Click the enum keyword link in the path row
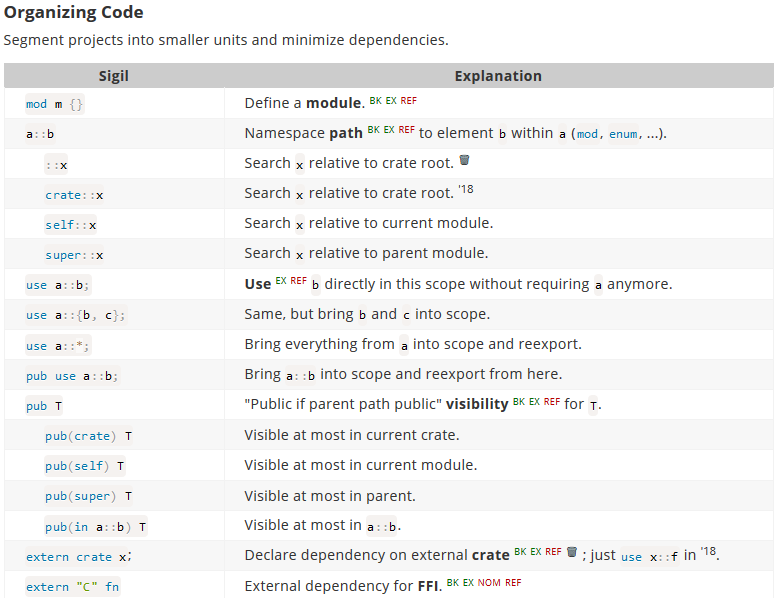Viewport: 775px width, 598px height. point(623,134)
